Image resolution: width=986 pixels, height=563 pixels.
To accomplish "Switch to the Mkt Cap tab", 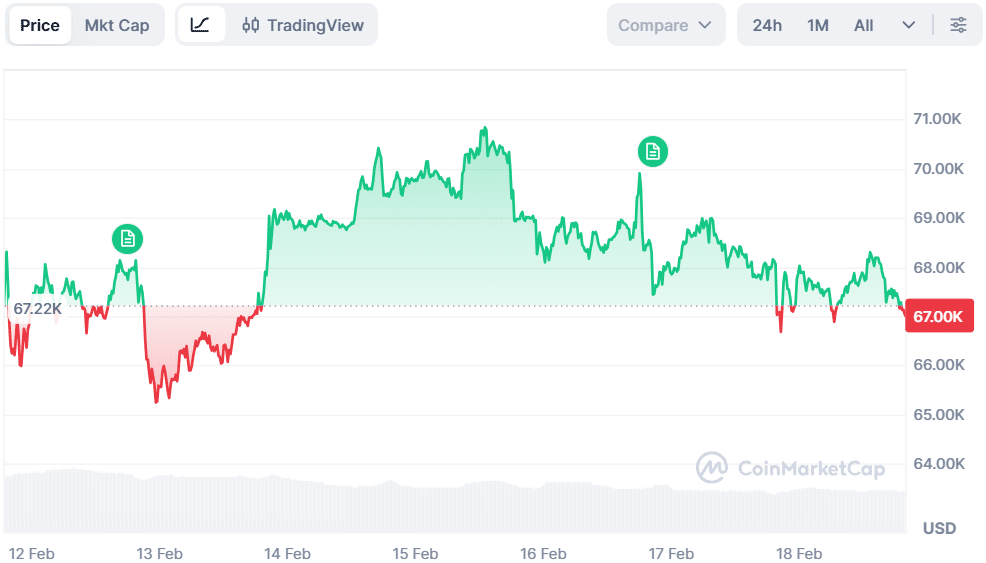I will 117,25.
